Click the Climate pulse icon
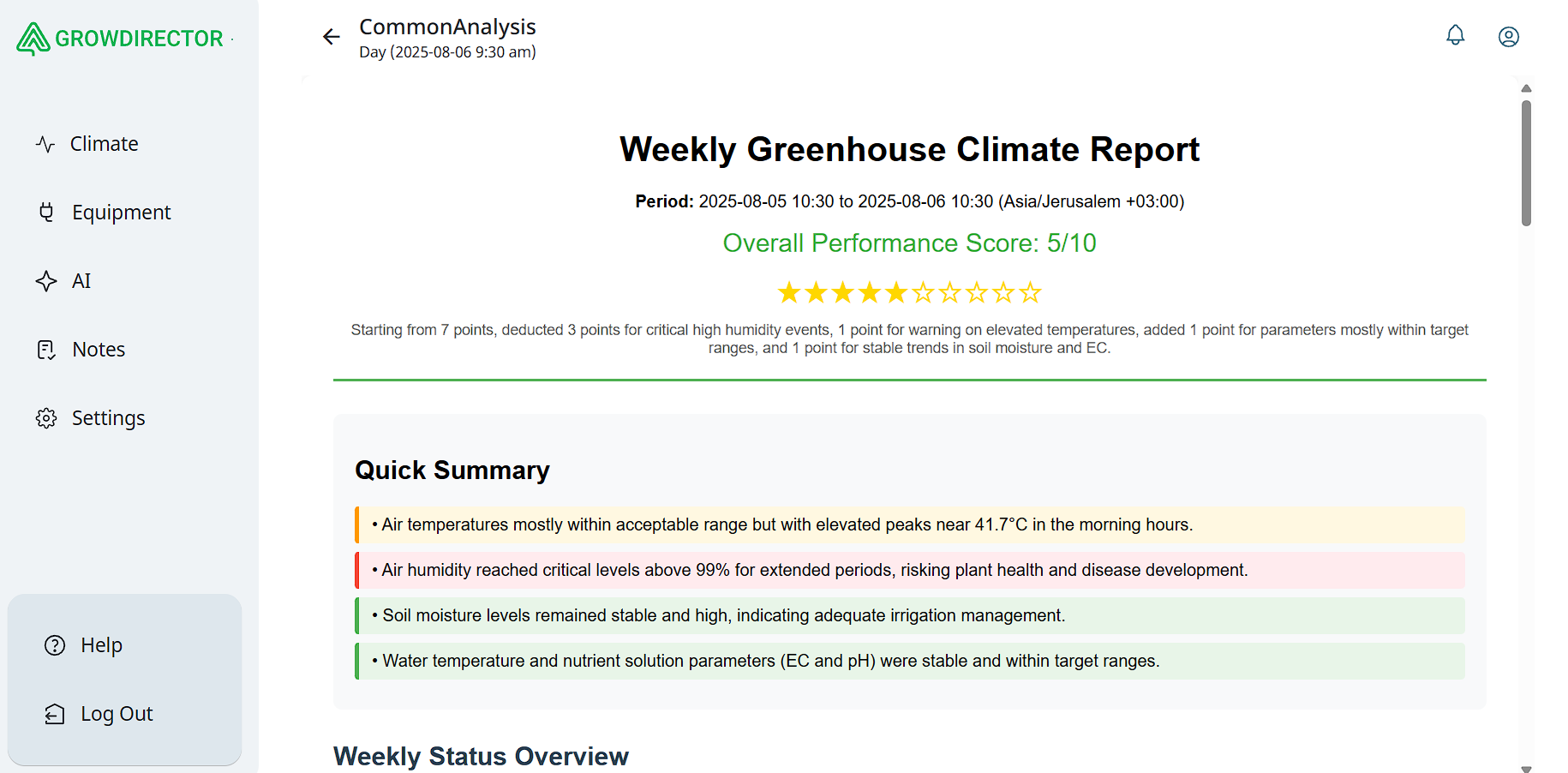 [45, 144]
